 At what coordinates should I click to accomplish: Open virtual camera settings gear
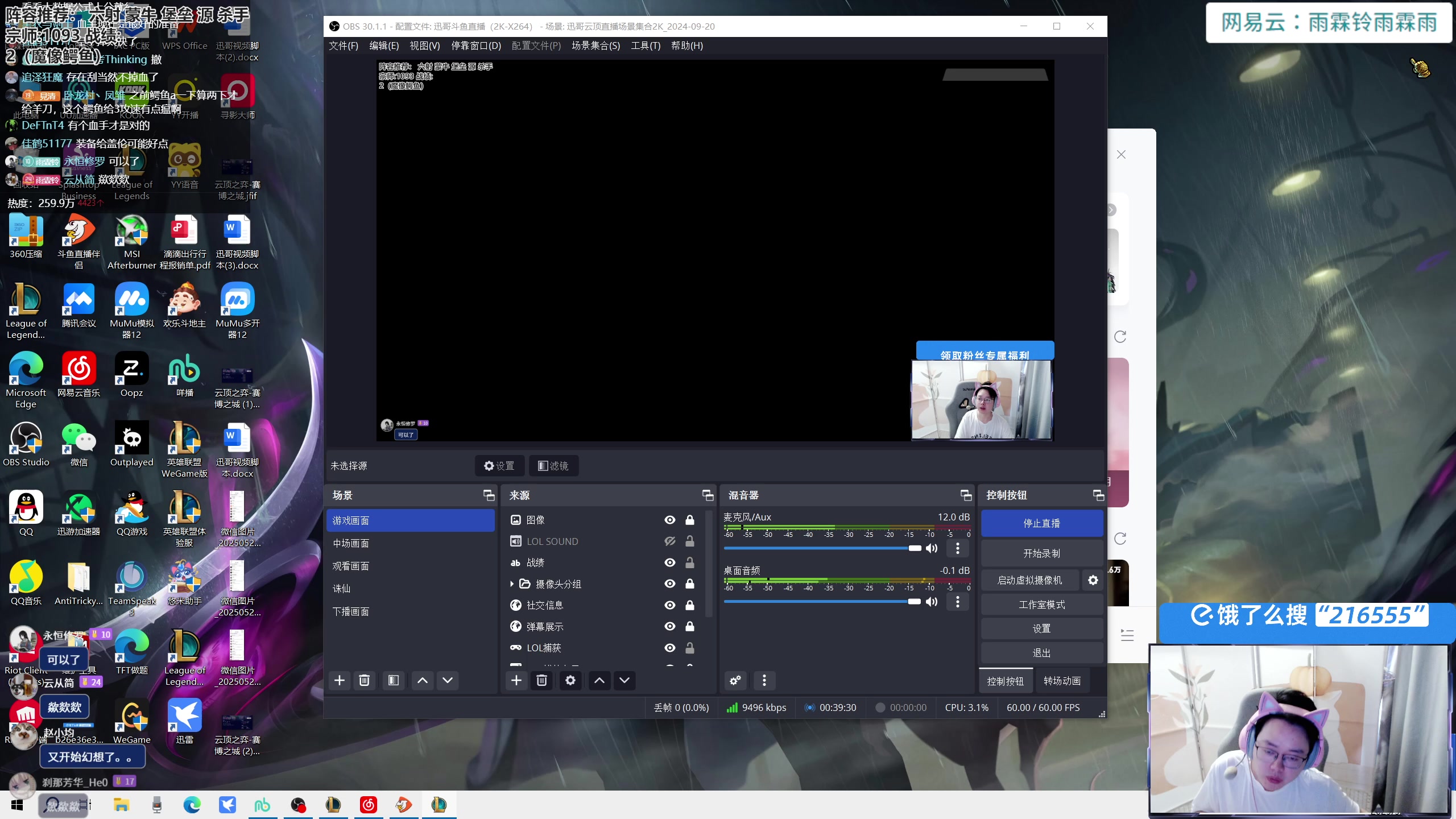[x=1093, y=580]
